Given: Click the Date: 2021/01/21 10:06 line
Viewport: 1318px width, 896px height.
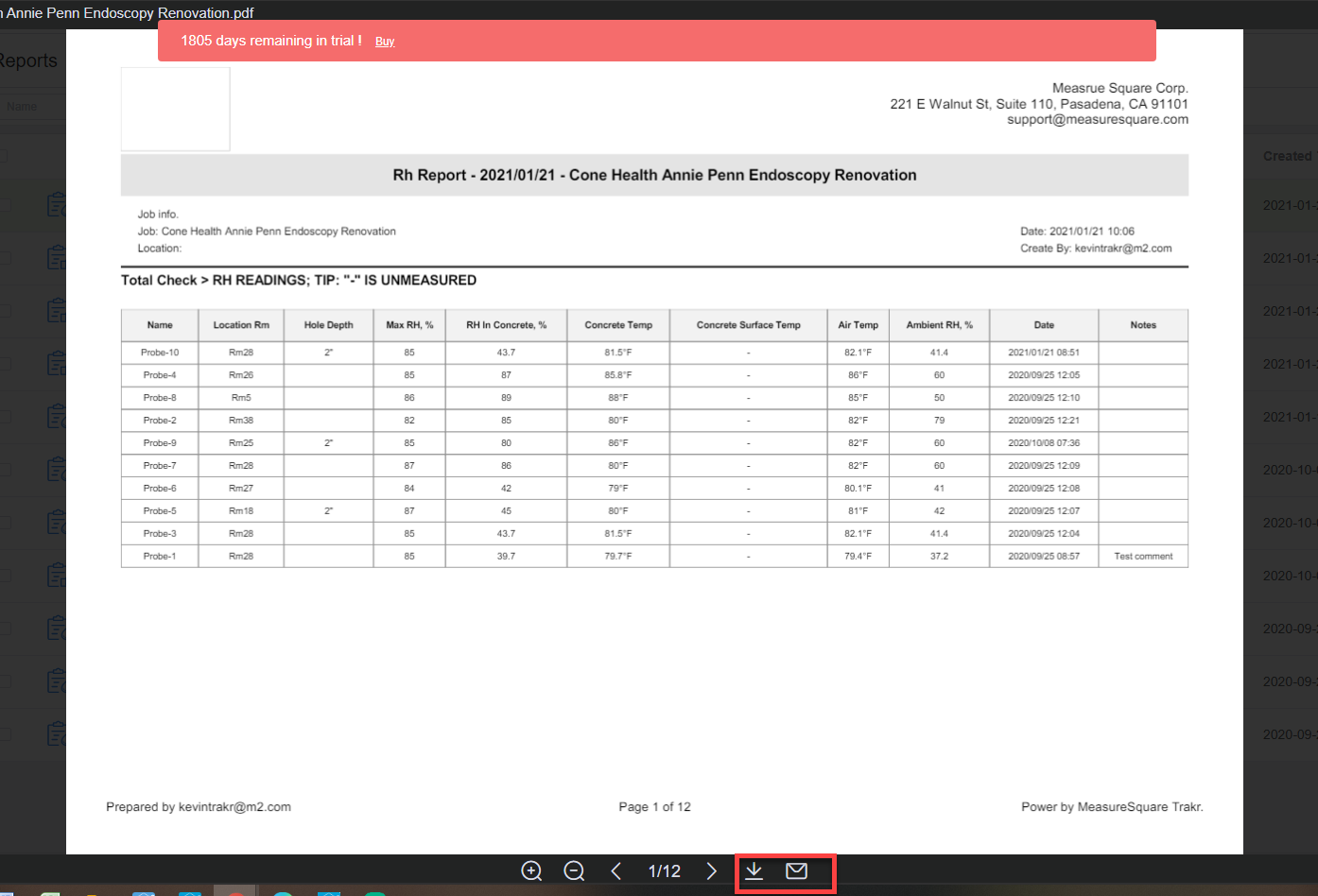Looking at the screenshot, I should 1077,232.
